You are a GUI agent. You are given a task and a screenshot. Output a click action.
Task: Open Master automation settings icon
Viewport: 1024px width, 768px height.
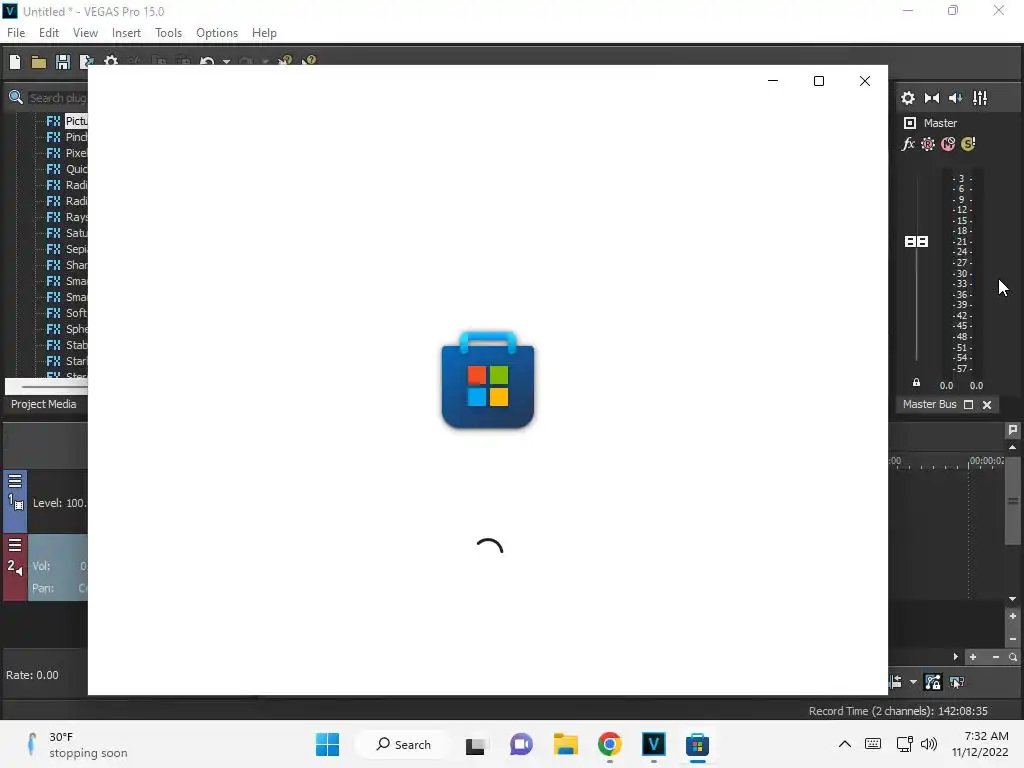(928, 144)
